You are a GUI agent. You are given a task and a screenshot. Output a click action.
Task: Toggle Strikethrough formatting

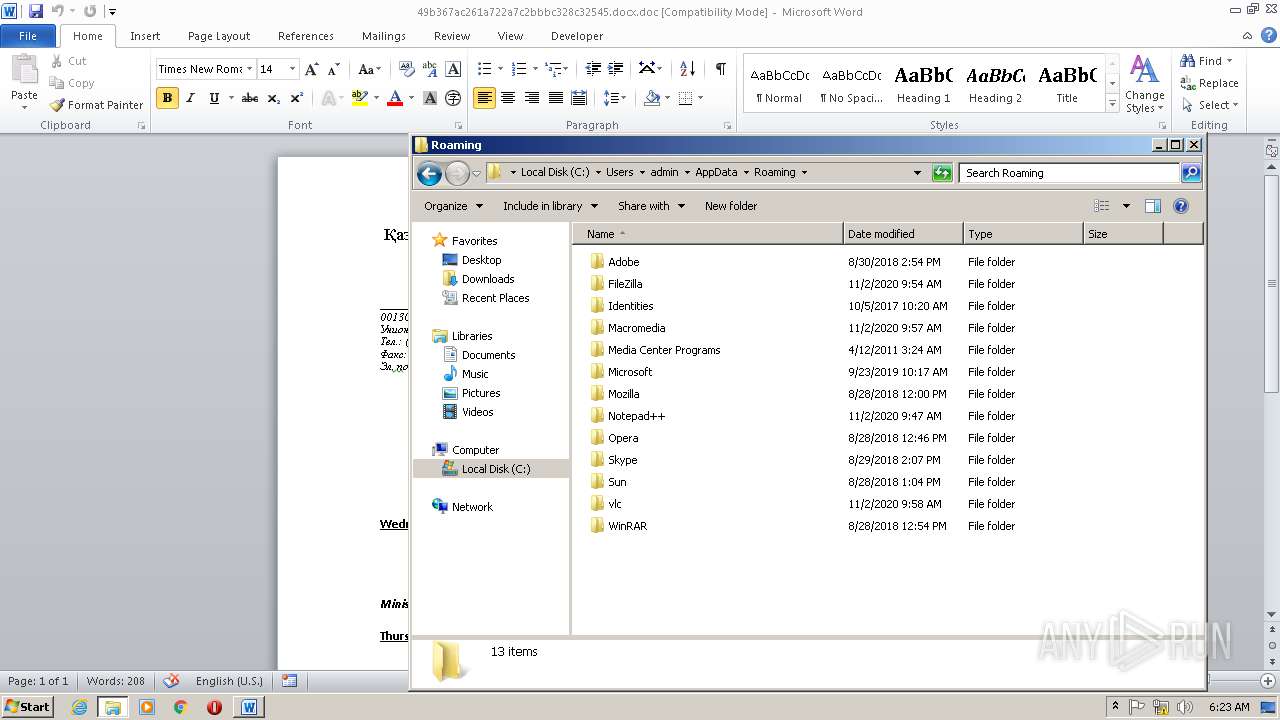point(250,98)
